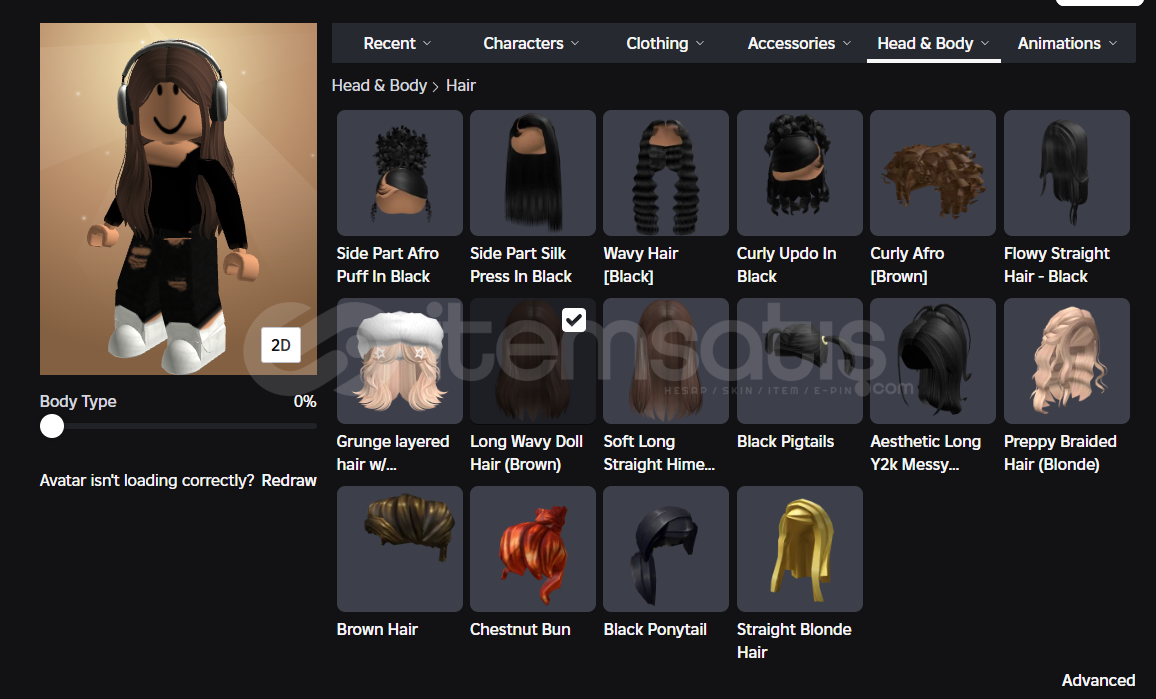This screenshot has width=1156, height=699.
Task: Uncheck the Long Wavy Doll Hair (Brown) checkmark
Action: click(x=574, y=320)
